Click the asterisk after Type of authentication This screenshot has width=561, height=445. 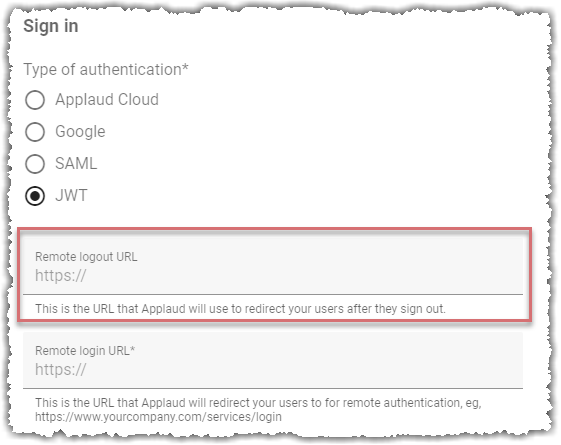(185, 67)
